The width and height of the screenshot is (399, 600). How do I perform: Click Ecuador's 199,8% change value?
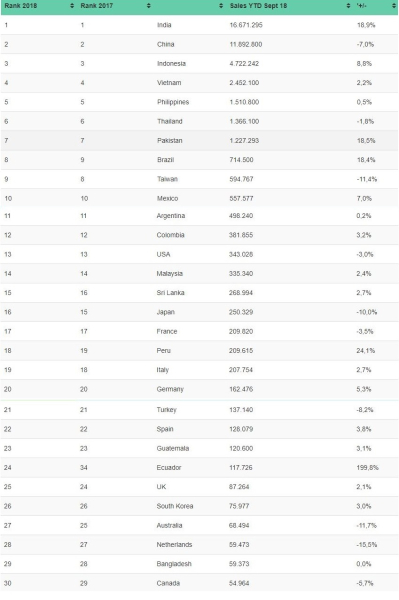pos(367,468)
